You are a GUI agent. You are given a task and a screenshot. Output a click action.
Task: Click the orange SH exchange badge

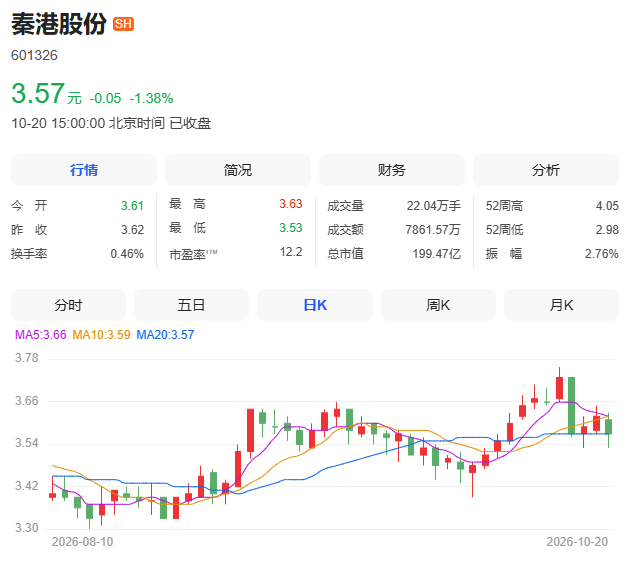(123, 24)
